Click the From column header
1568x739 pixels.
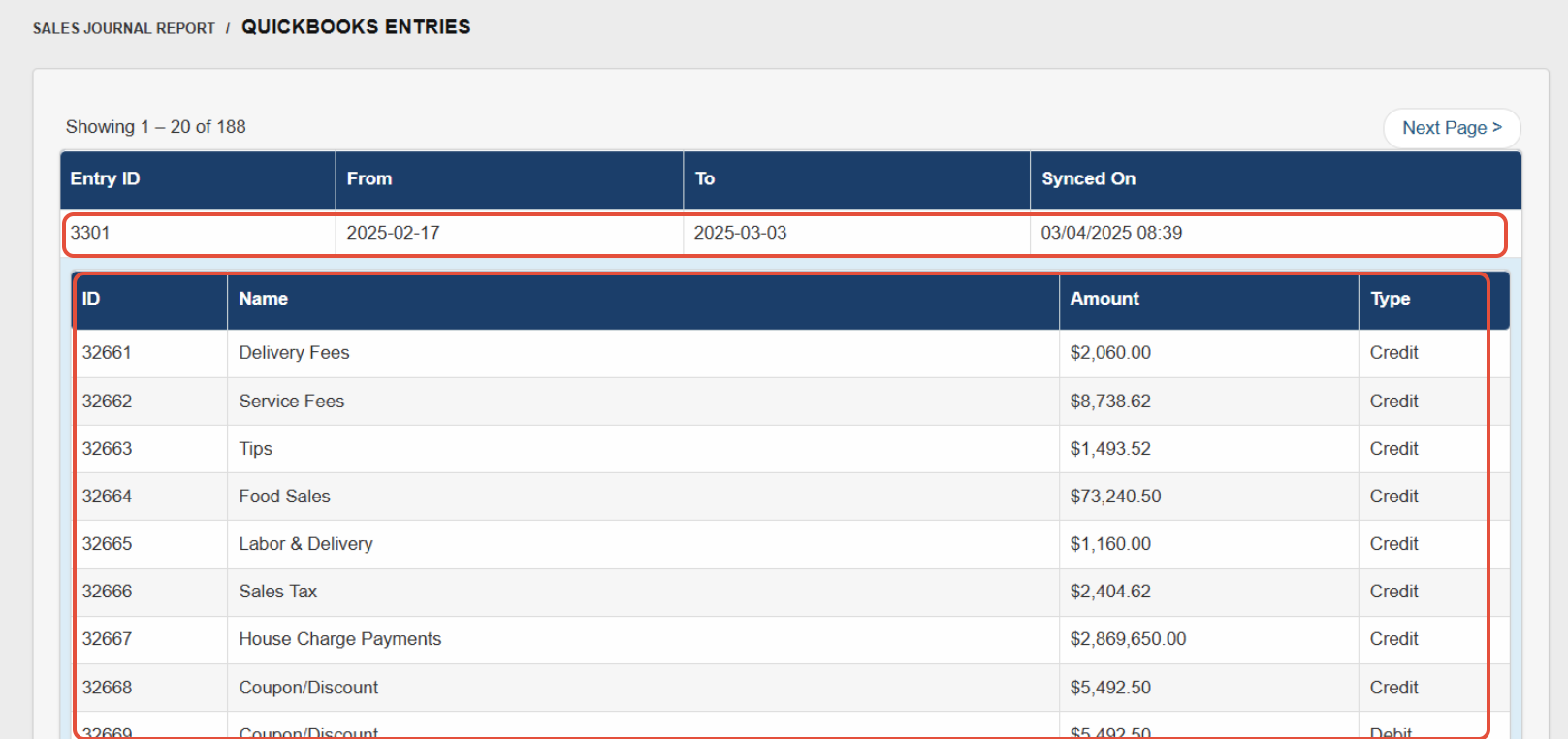[x=509, y=179]
